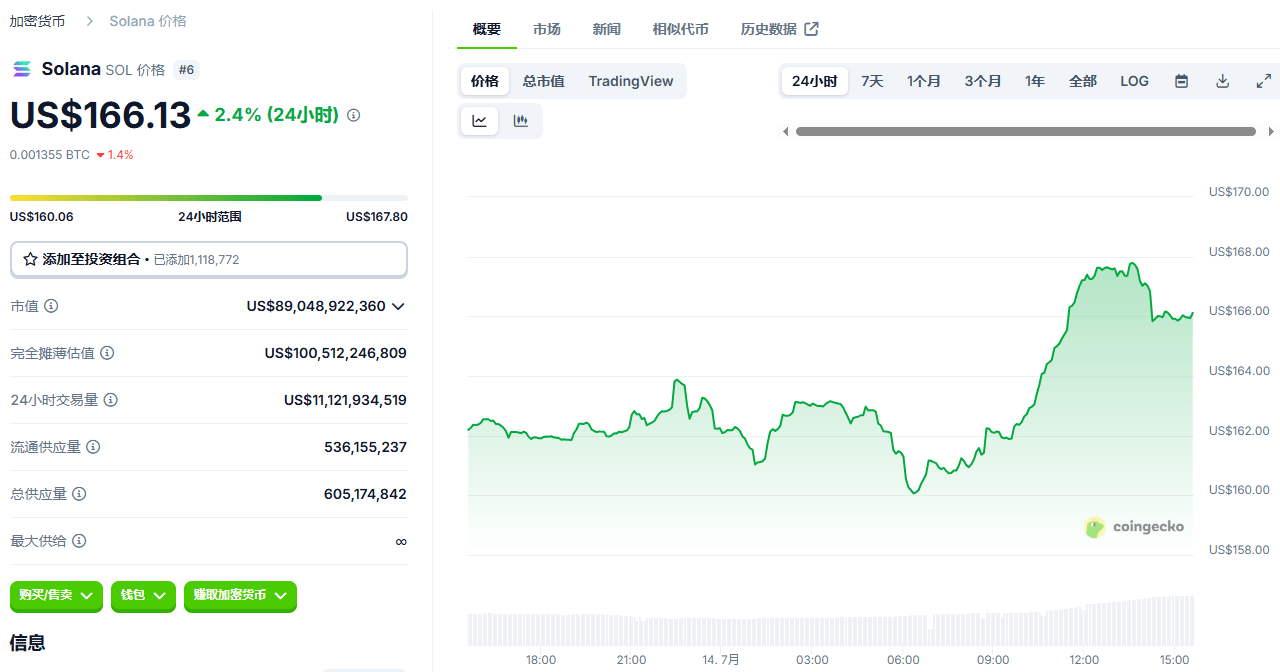Click the 14. 7月 date axis label
The image size is (1280, 672).
[721, 660]
